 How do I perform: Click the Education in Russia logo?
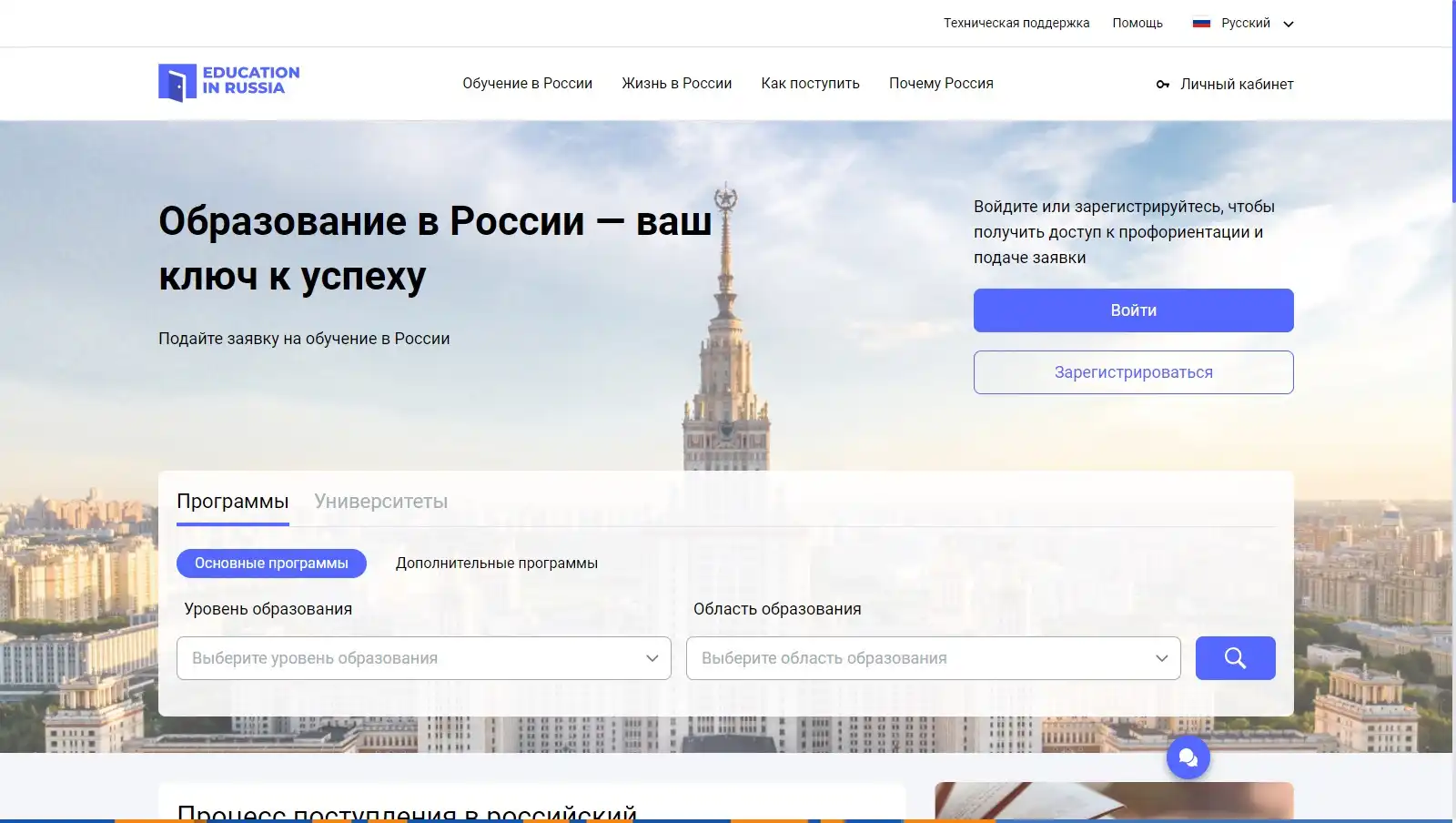[x=228, y=82]
